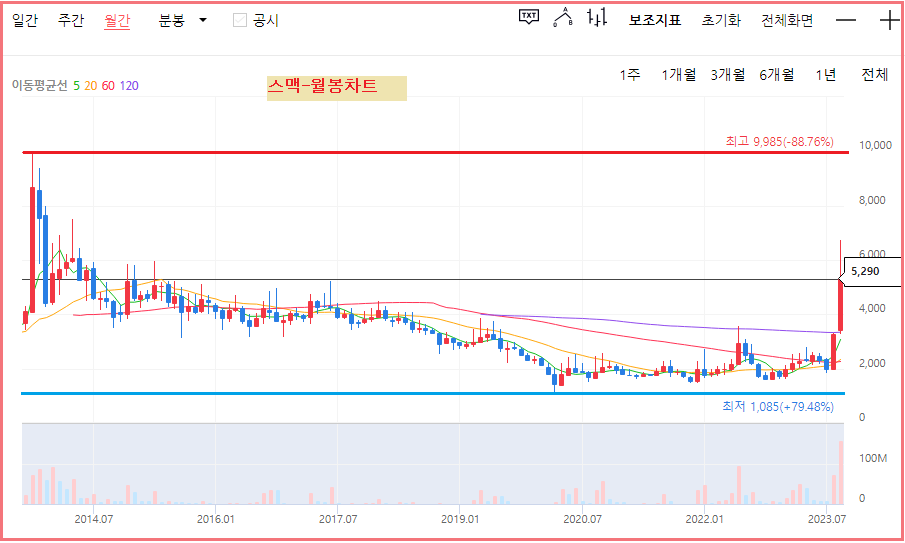Toggle the purple 120 moving average label
The image size is (905, 543).
click(129, 86)
